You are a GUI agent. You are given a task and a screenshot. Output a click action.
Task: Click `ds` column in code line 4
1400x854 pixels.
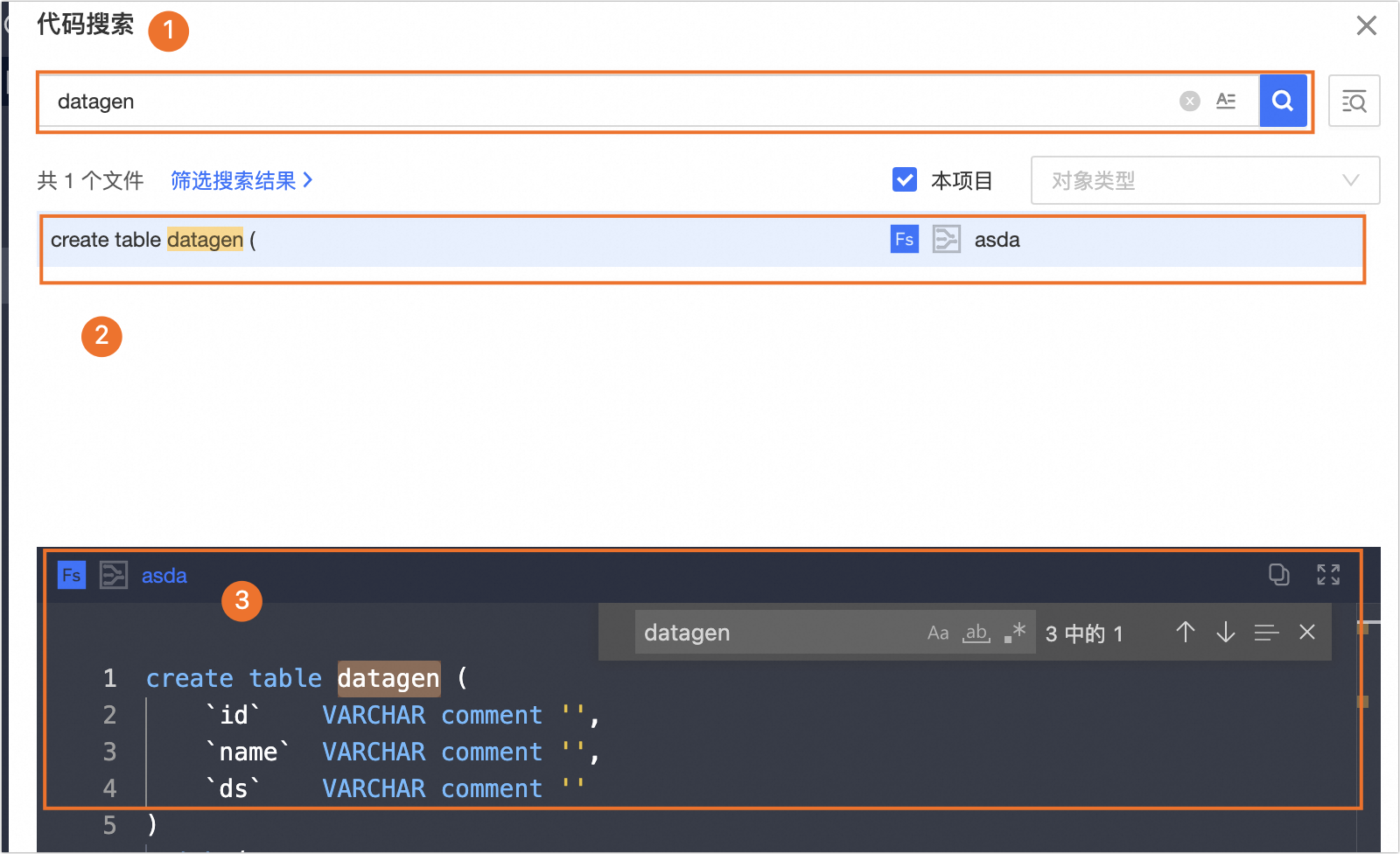[x=233, y=788]
